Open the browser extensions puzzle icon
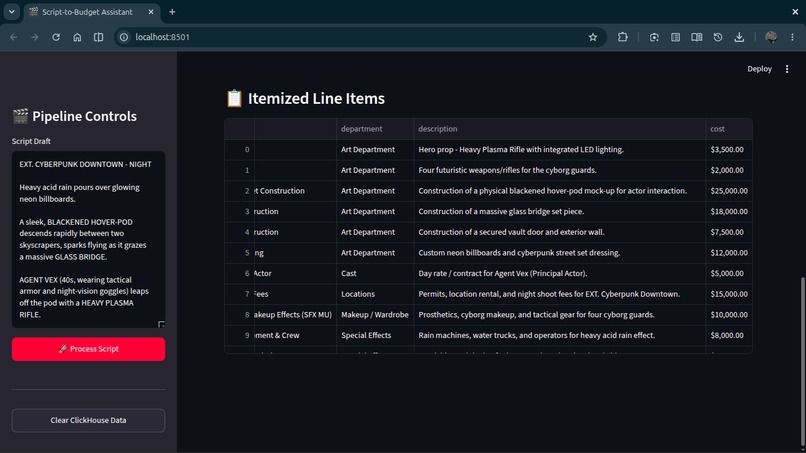Image resolution: width=806 pixels, height=453 pixels. coord(622,37)
